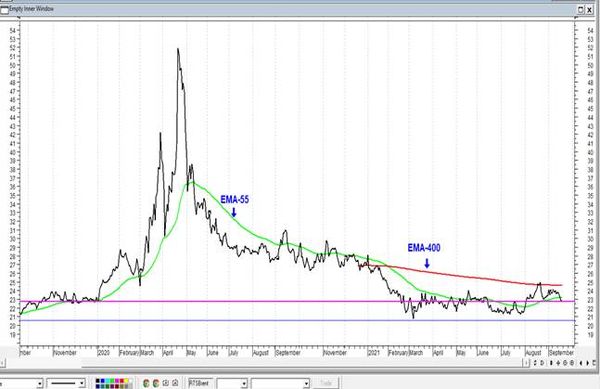The height and width of the screenshot is (389, 600).
Task: Click the Empty Inner Window title icon
Action: coord(5,10)
